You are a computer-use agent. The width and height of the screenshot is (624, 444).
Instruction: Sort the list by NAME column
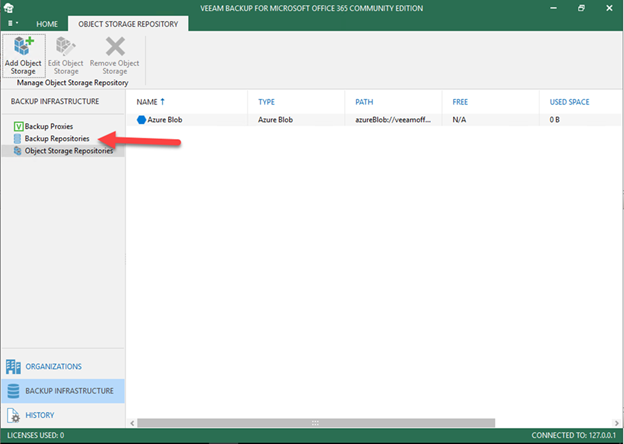click(x=147, y=102)
